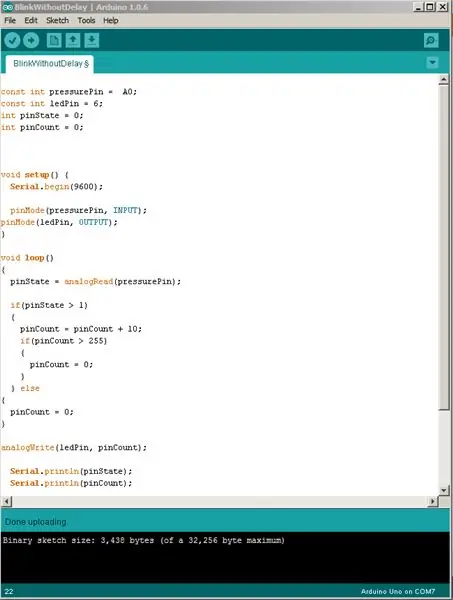Click the 'int pinState = 0;' line
Viewport: 453px width, 600px height.
[x=42, y=116]
